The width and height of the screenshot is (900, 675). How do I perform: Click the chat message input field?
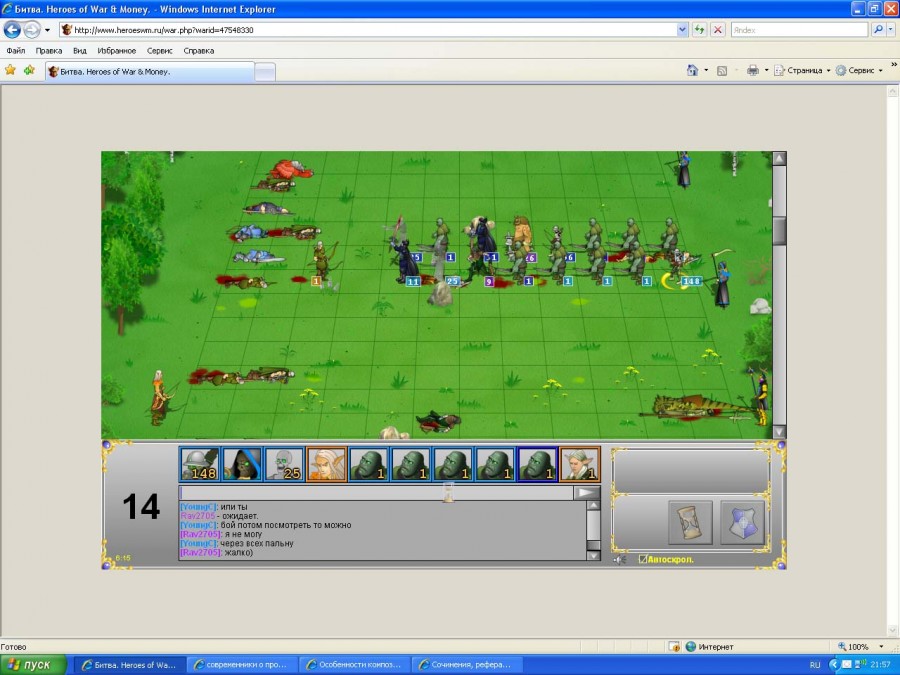coord(376,492)
